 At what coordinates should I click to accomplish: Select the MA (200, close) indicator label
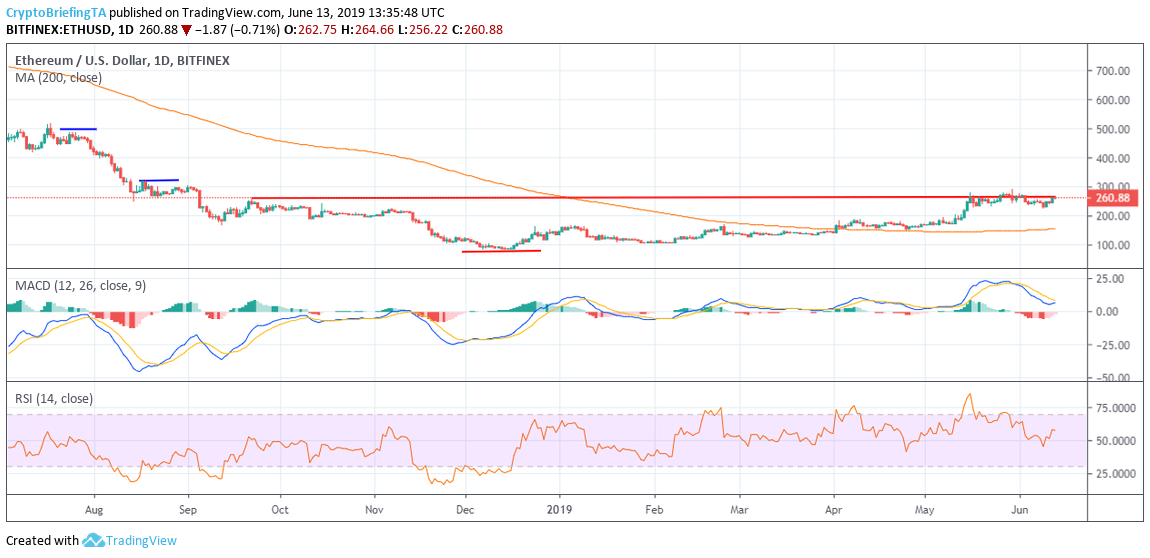(x=59, y=77)
